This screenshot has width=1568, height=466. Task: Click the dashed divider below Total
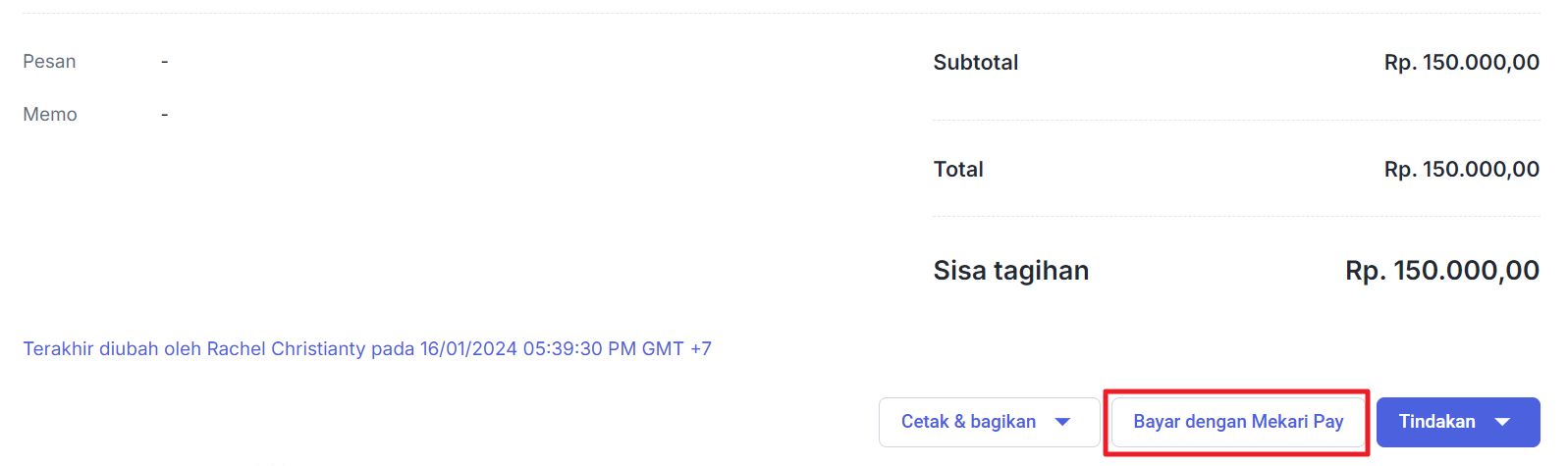coord(1236,216)
